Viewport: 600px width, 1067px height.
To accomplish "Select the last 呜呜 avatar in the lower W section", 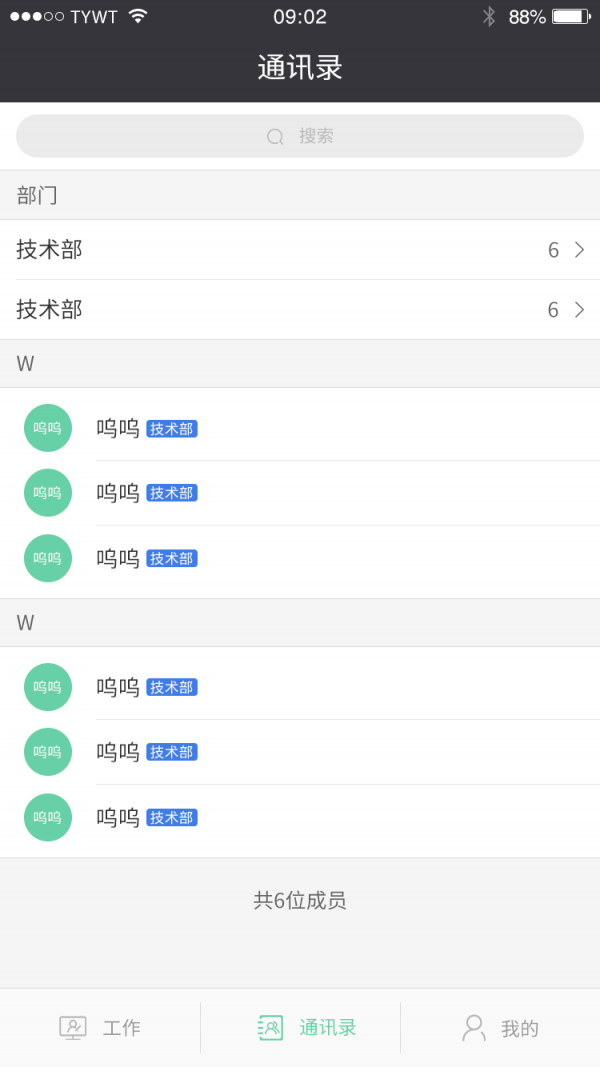I will (x=48, y=817).
